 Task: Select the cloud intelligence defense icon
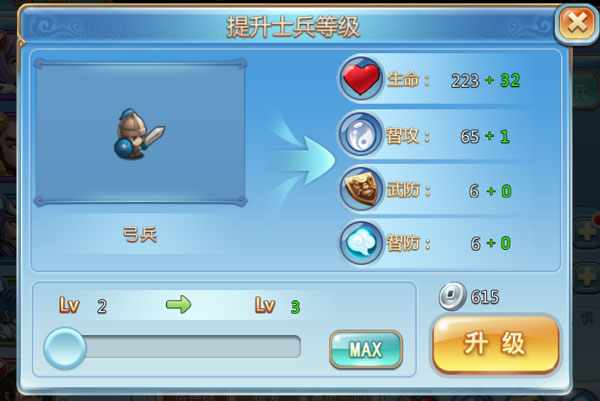click(360, 243)
